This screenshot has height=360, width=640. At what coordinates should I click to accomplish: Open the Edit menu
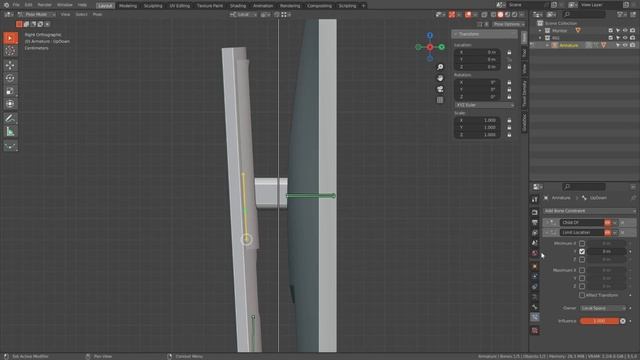pyautogui.click(x=29, y=5)
